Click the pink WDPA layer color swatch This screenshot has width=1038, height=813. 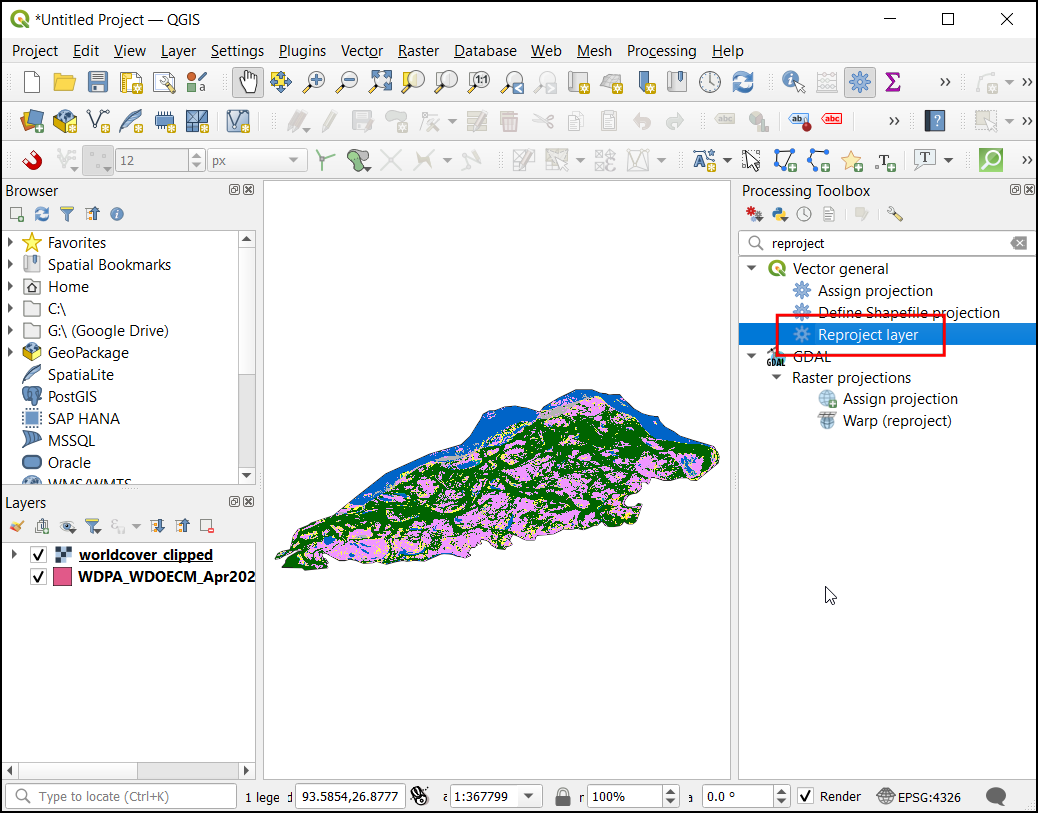pyautogui.click(x=62, y=577)
